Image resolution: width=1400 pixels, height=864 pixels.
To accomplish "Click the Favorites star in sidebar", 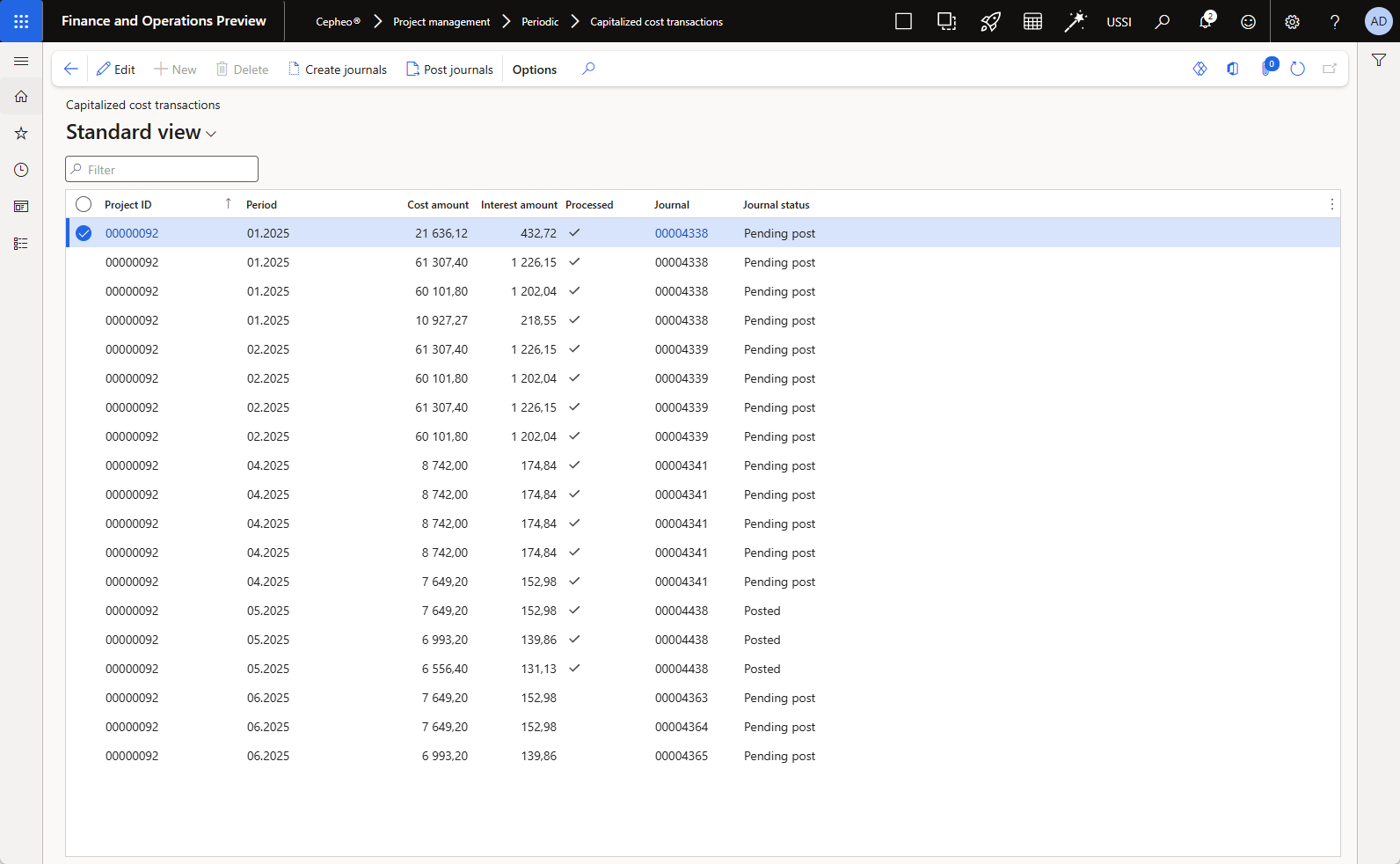I will click(21, 133).
